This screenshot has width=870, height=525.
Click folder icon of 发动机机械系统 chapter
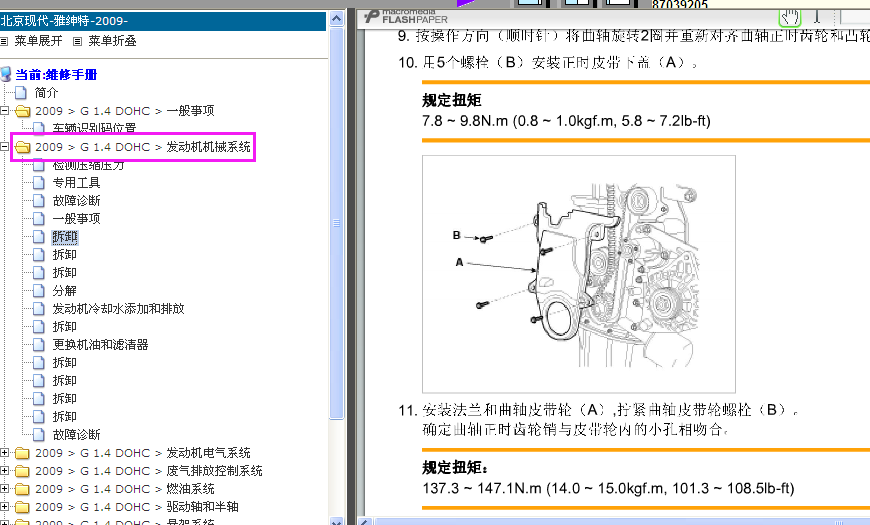(22, 147)
